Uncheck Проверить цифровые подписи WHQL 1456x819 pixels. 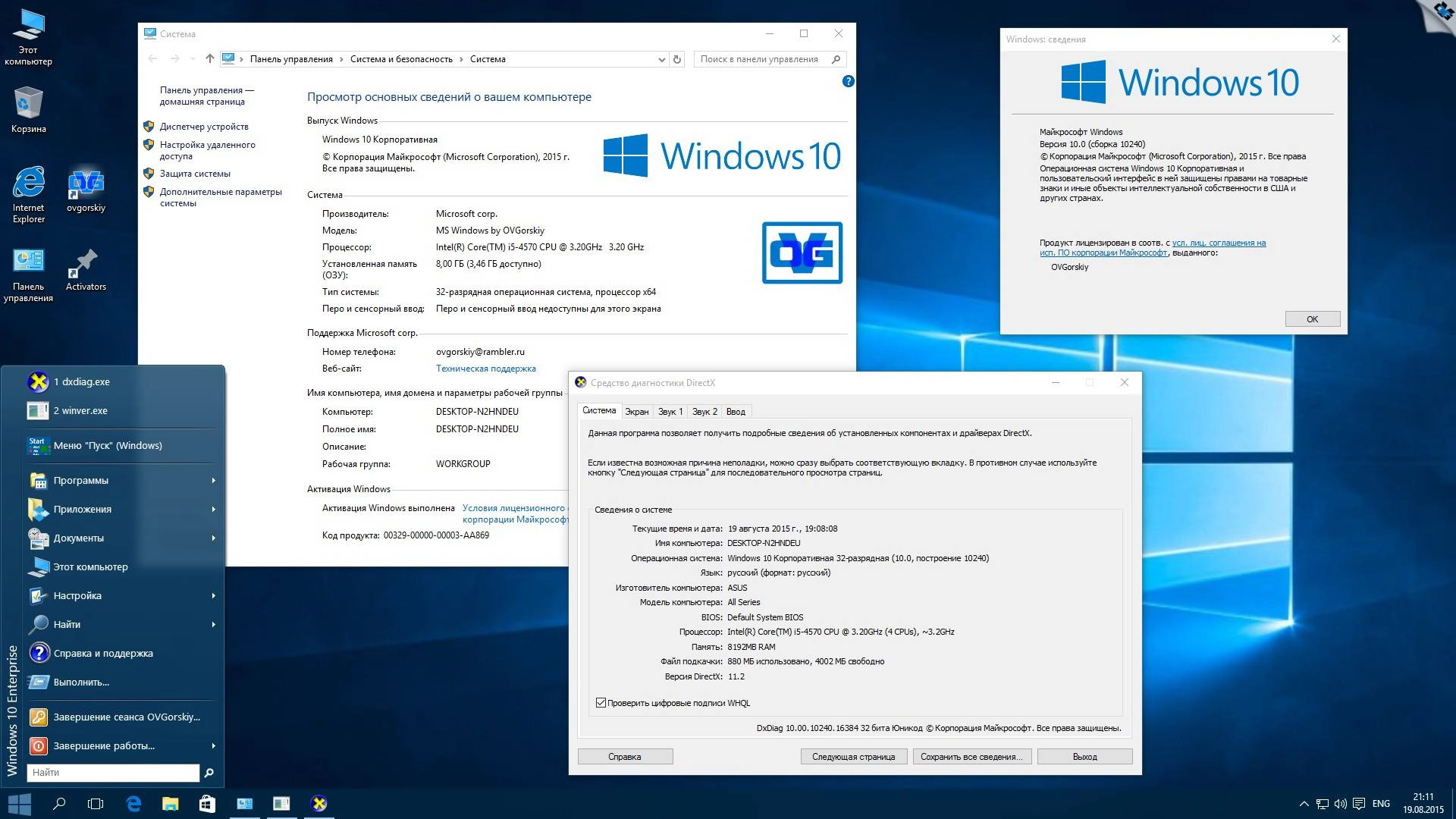601,703
